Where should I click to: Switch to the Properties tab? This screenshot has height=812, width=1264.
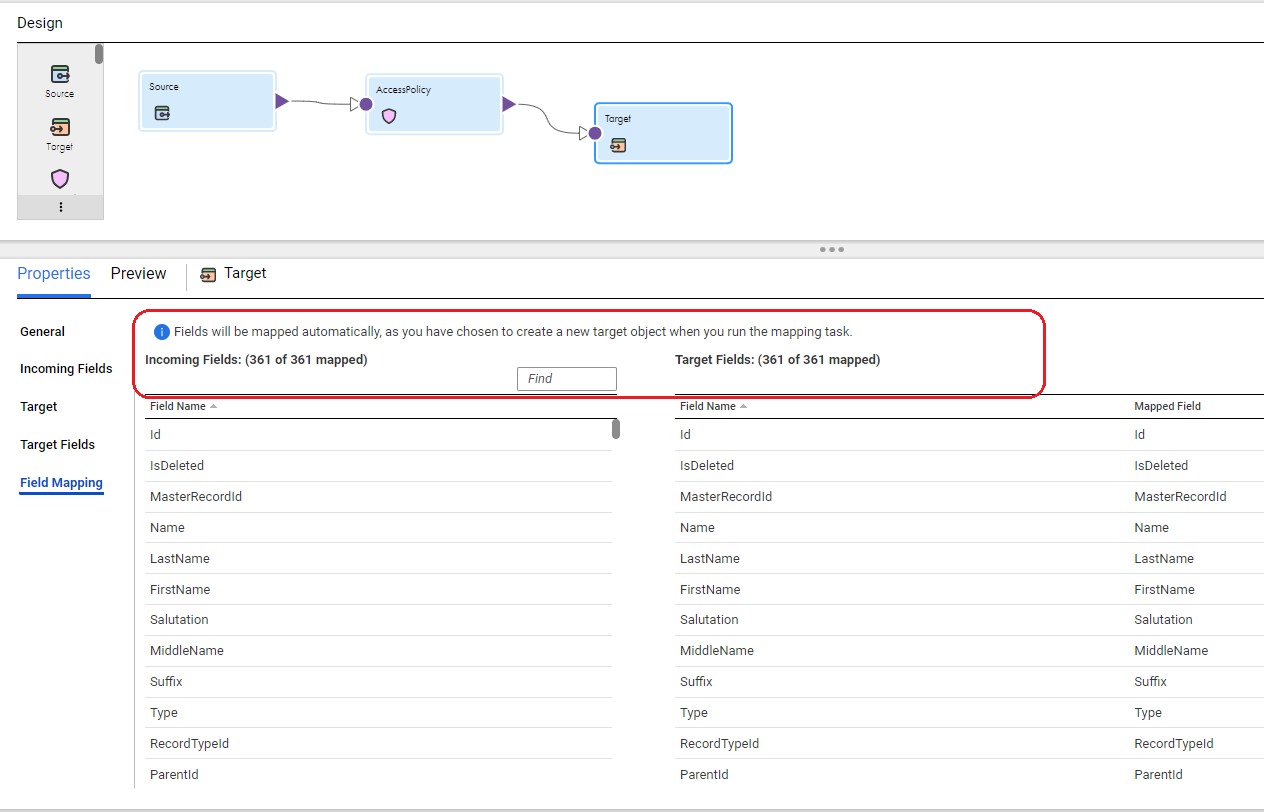click(x=54, y=274)
